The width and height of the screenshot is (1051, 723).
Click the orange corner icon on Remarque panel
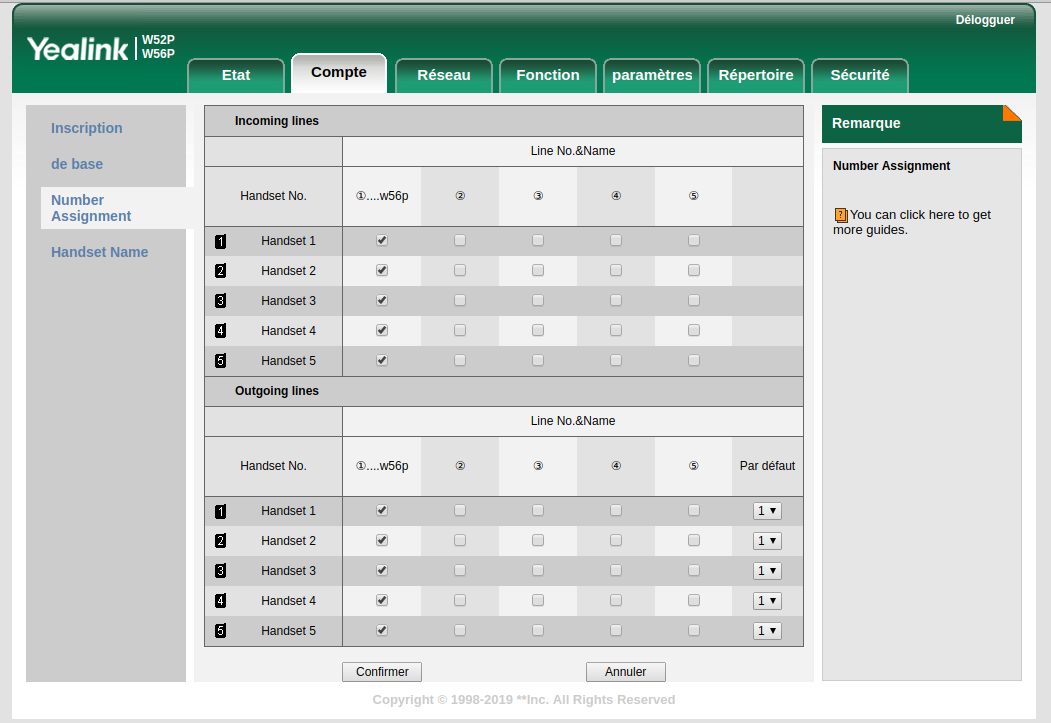(x=1012, y=113)
